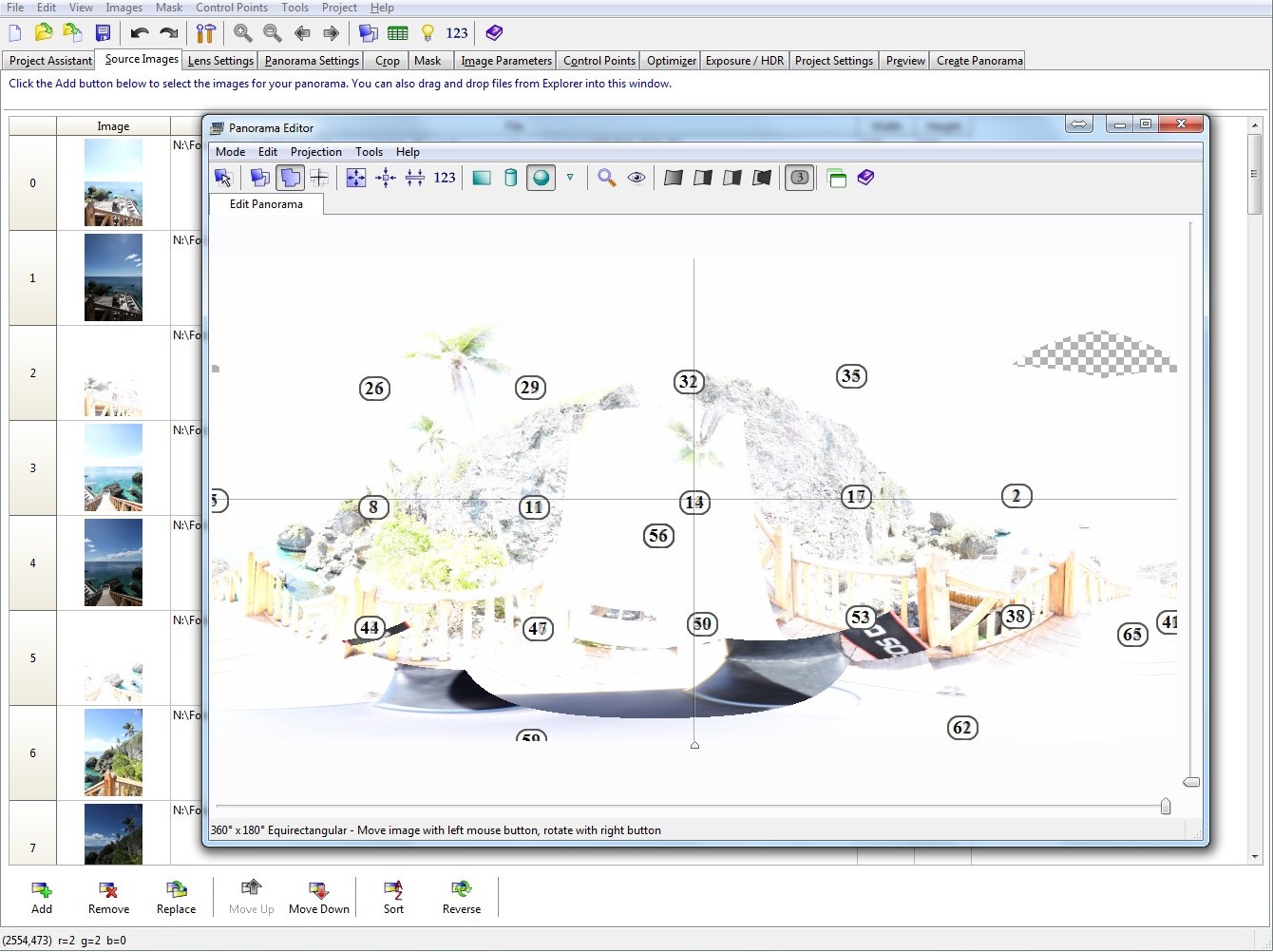Toggle the image numbers '3' button

[x=800, y=178]
